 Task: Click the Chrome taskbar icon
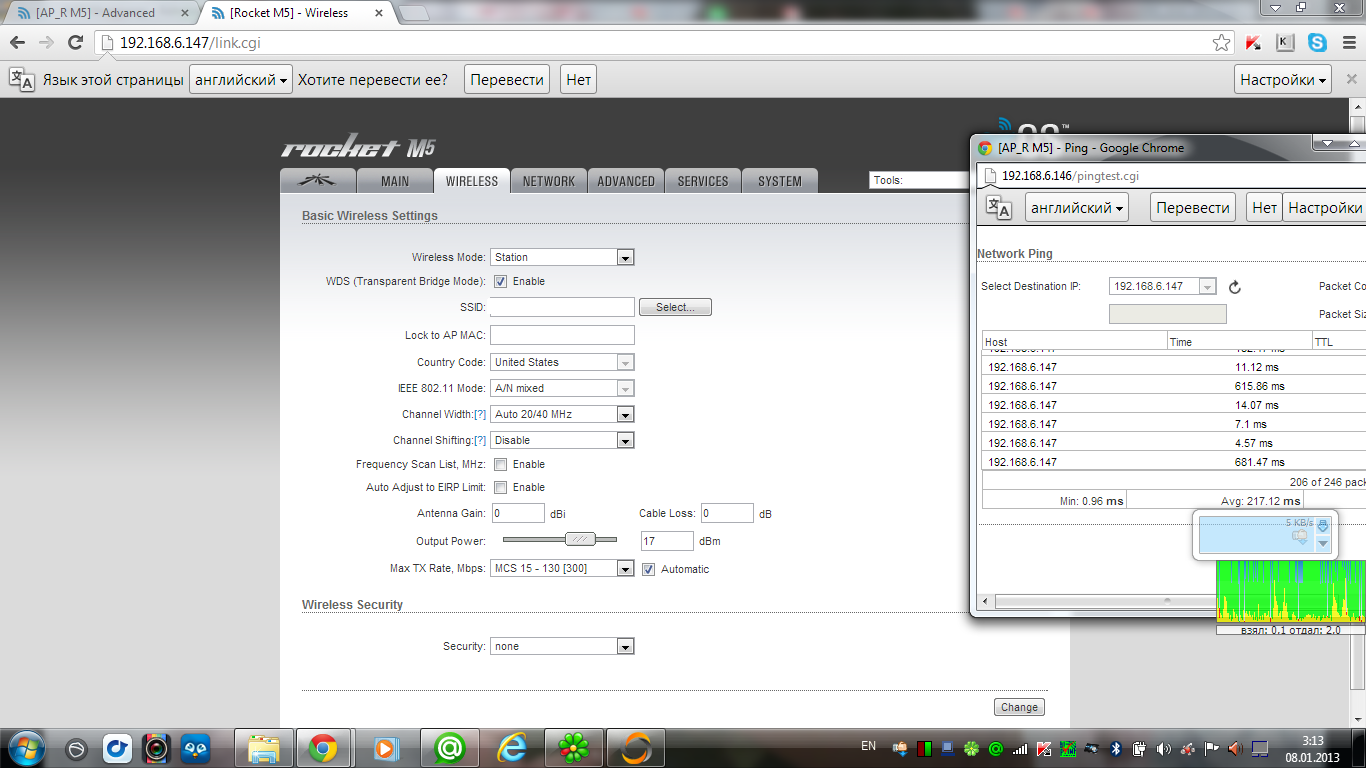click(322, 748)
